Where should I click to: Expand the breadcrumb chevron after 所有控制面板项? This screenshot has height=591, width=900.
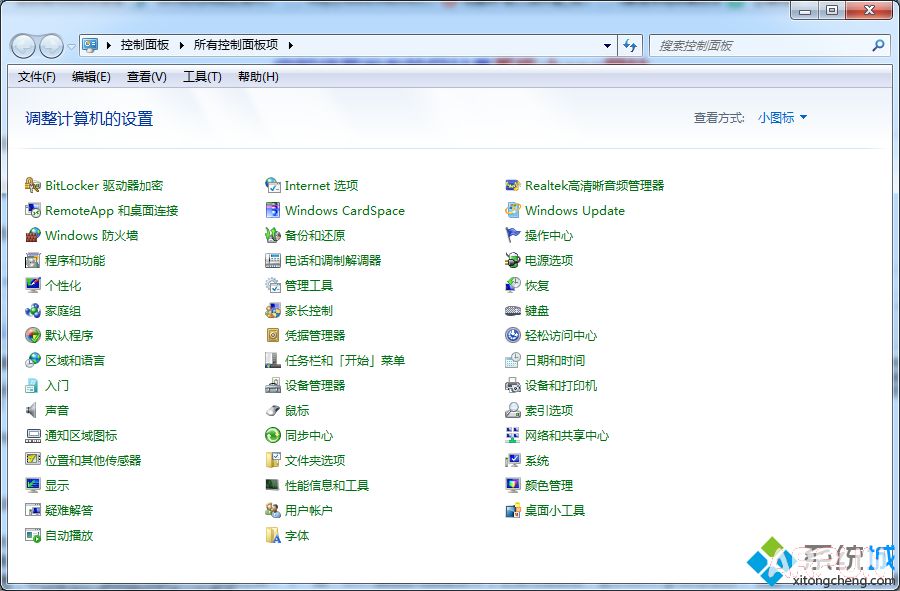[290, 45]
